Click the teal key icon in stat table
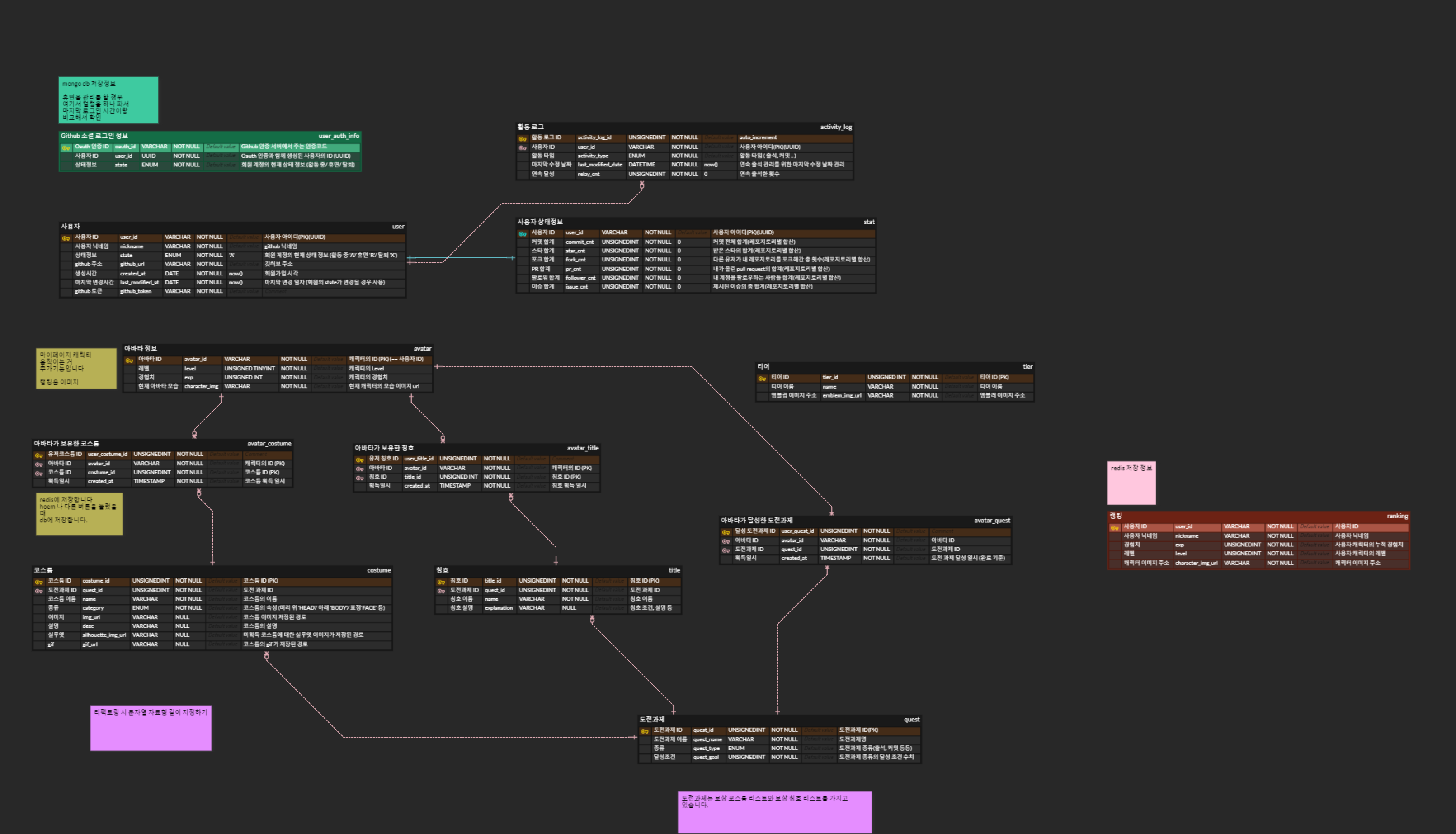Screen dimensions: 1456x834 523,234
